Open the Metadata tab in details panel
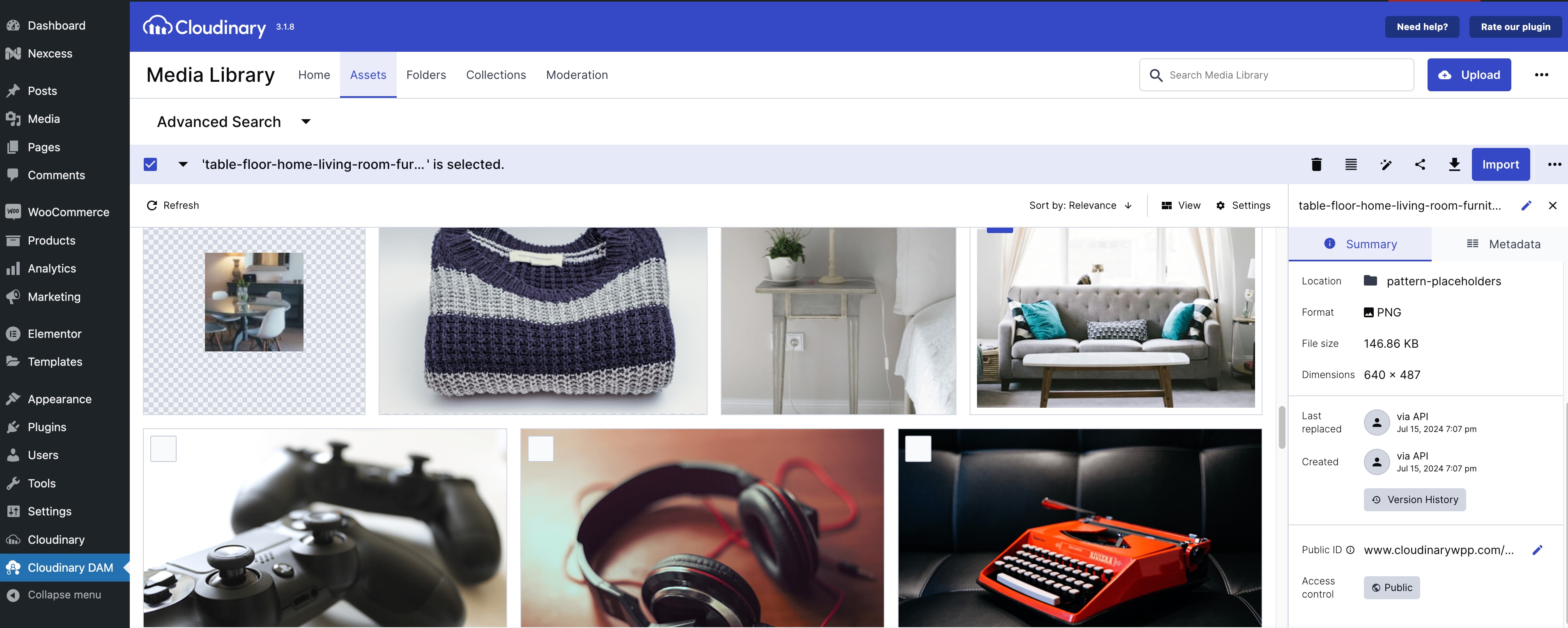 pos(1503,244)
